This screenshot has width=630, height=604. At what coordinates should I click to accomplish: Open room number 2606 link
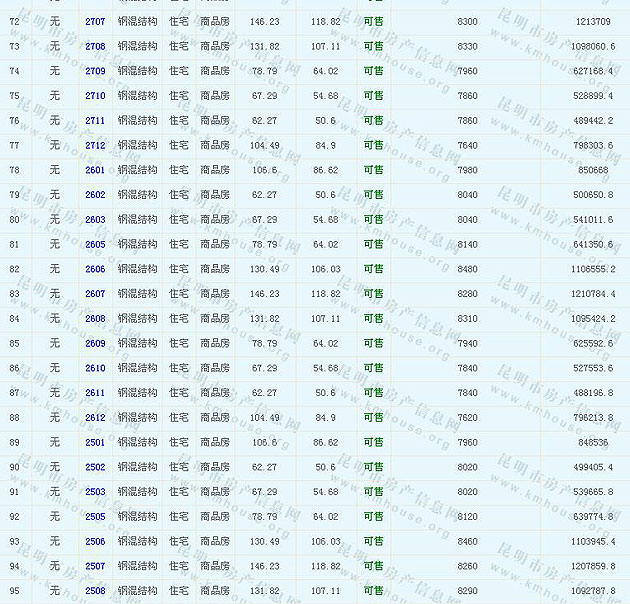(x=95, y=269)
